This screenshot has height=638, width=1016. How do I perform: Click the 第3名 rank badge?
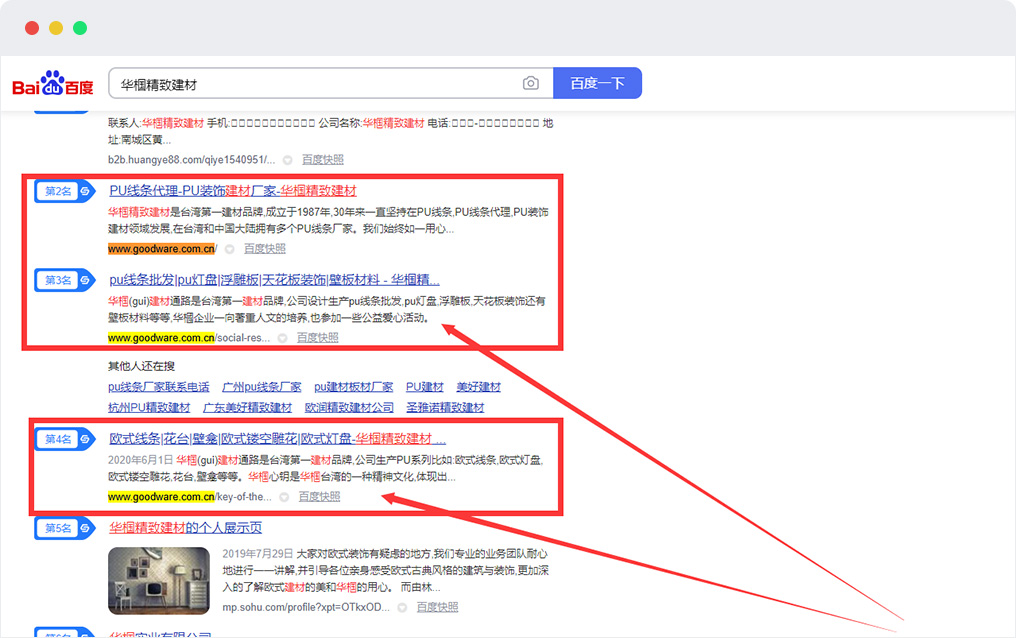(65, 280)
